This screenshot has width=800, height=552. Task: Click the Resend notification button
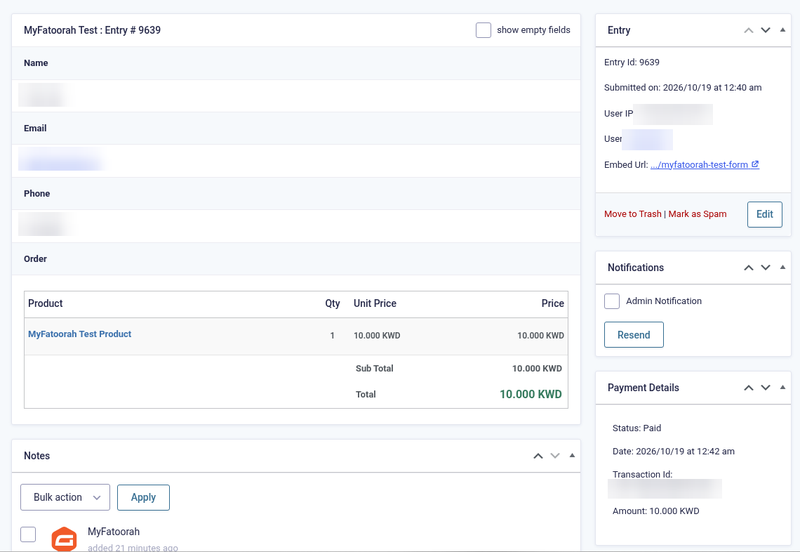click(634, 335)
